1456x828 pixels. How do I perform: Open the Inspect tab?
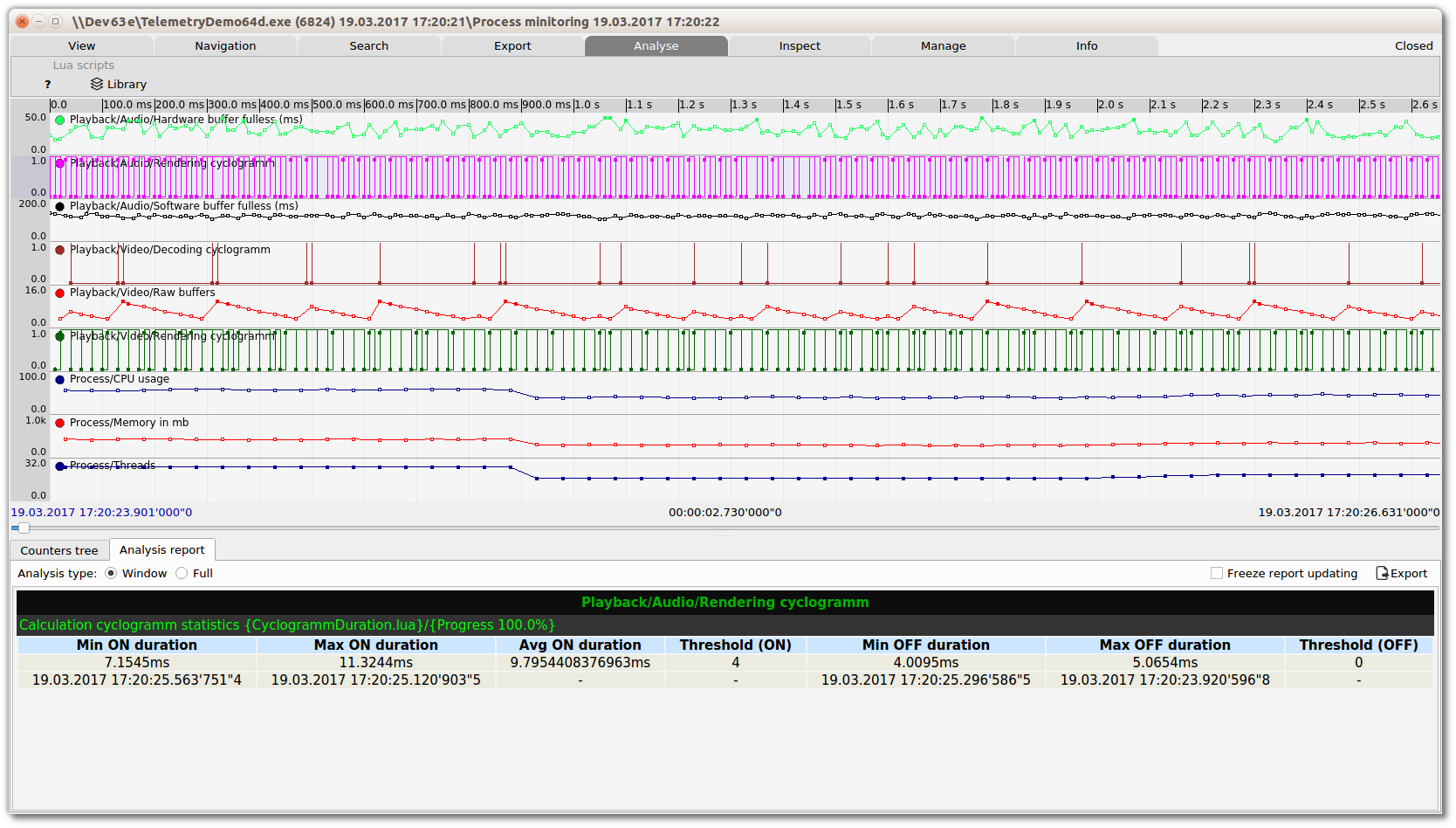(x=800, y=46)
